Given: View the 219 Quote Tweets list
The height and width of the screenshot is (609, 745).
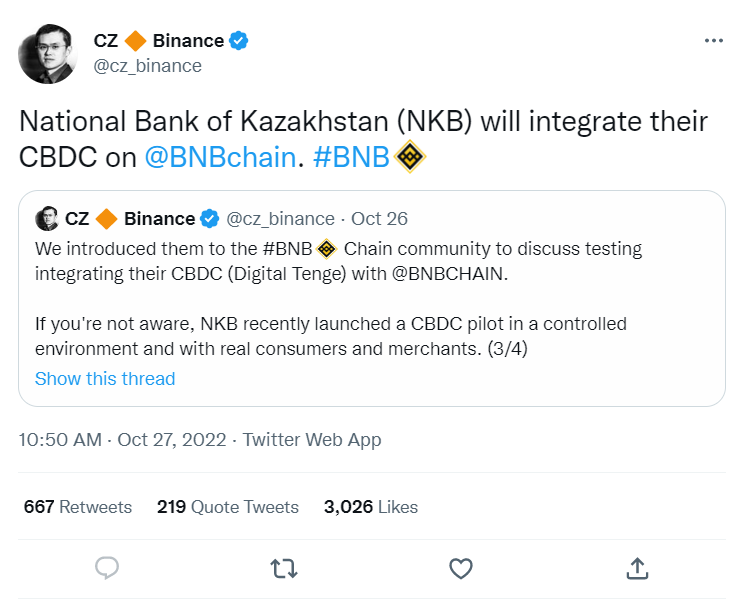Looking at the screenshot, I should [228, 507].
